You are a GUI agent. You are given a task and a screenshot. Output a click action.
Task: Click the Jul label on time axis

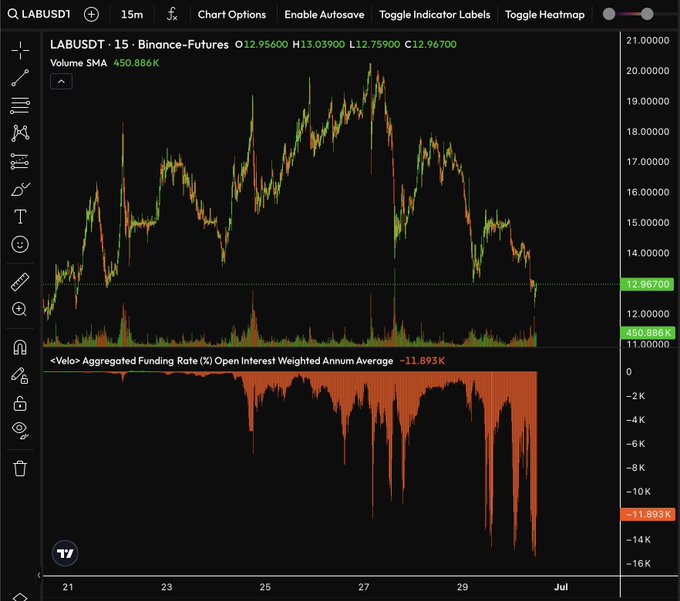point(561,587)
